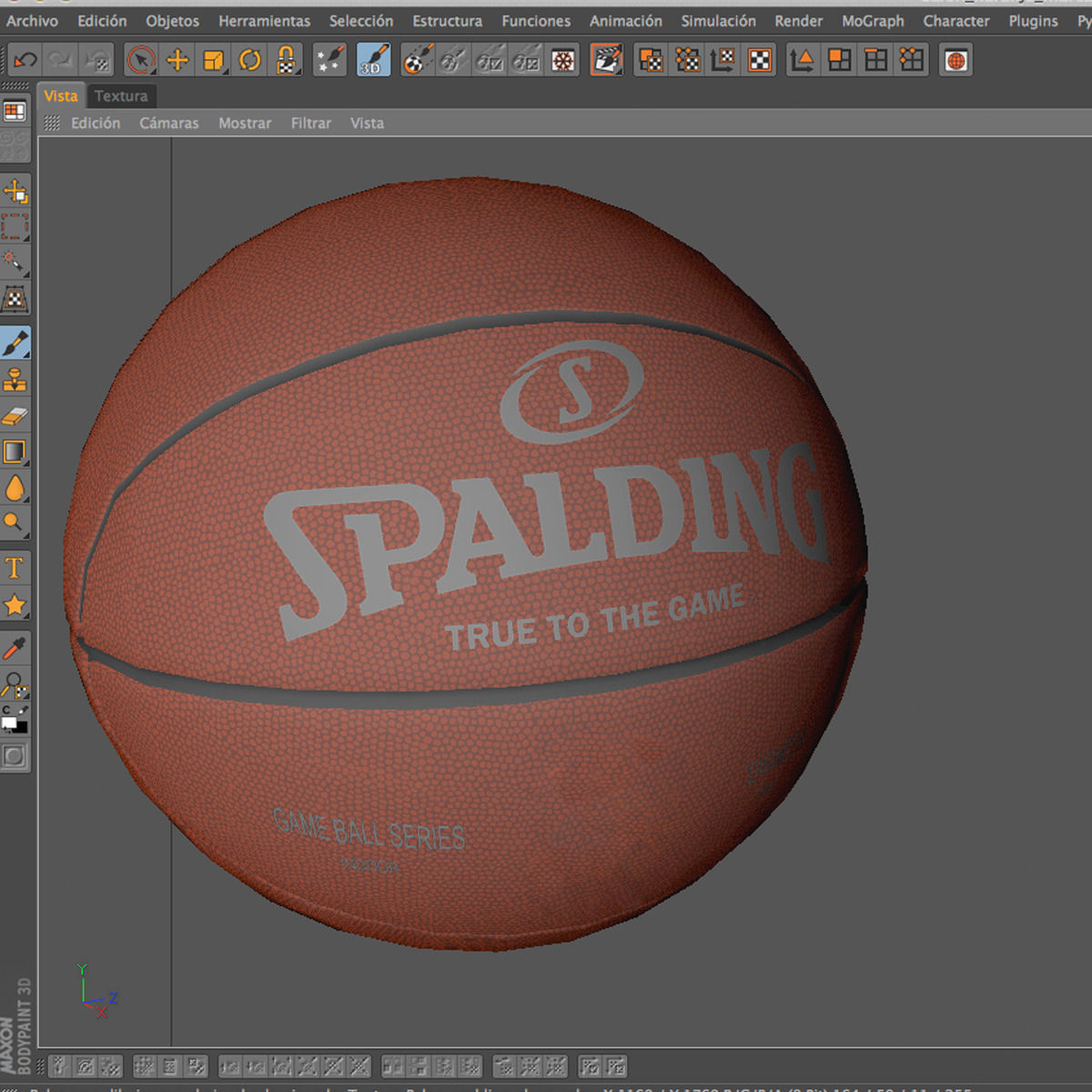The width and height of the screenshot is (1092, 1092).
Task: Enable Projection Painting brush-ball icon
Action: tap(418, 60)
